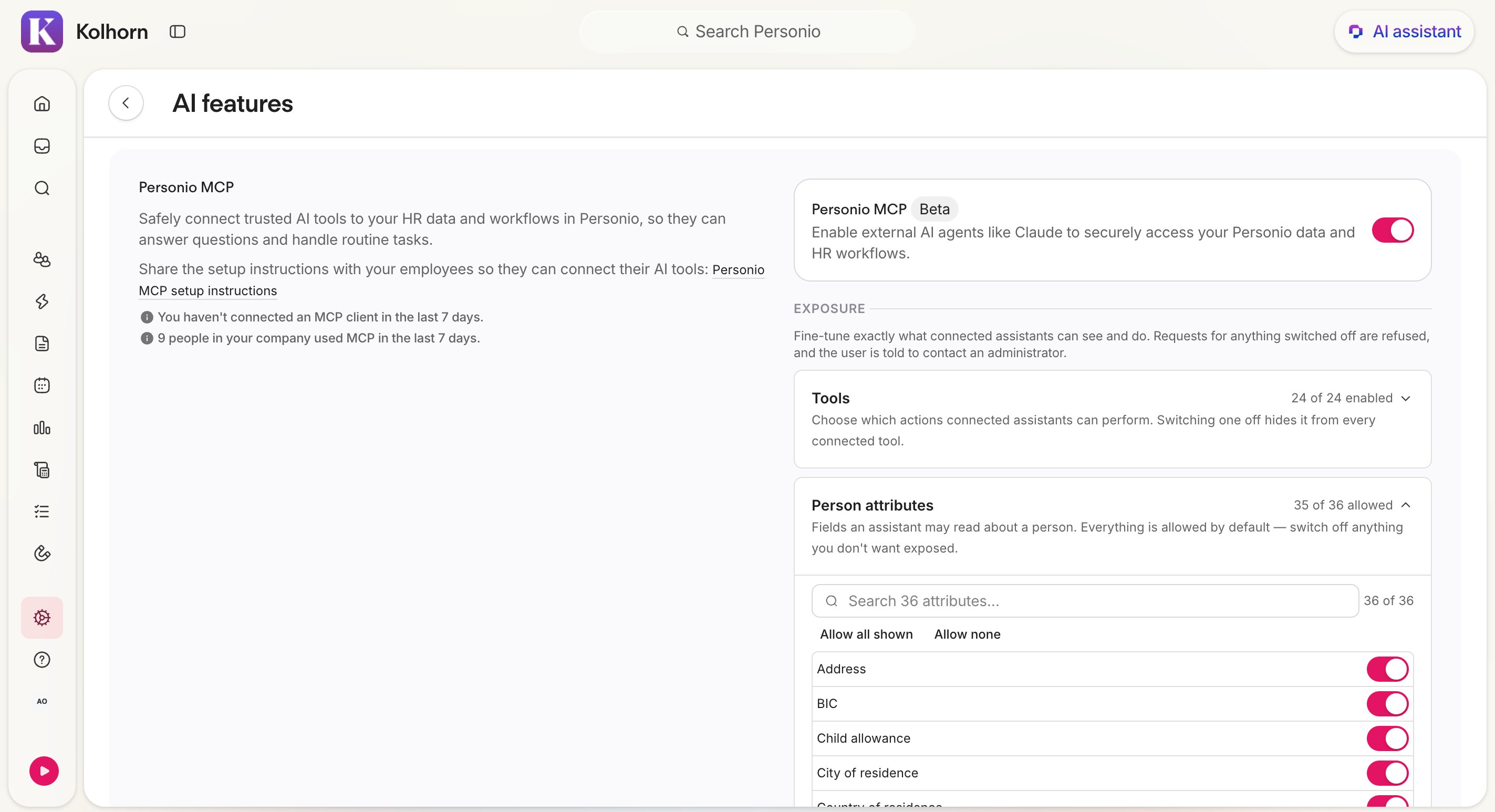1495x812 pixels.
Task: Click the Address attribute label
Action: pyautogui.click(x=842, y=669)
